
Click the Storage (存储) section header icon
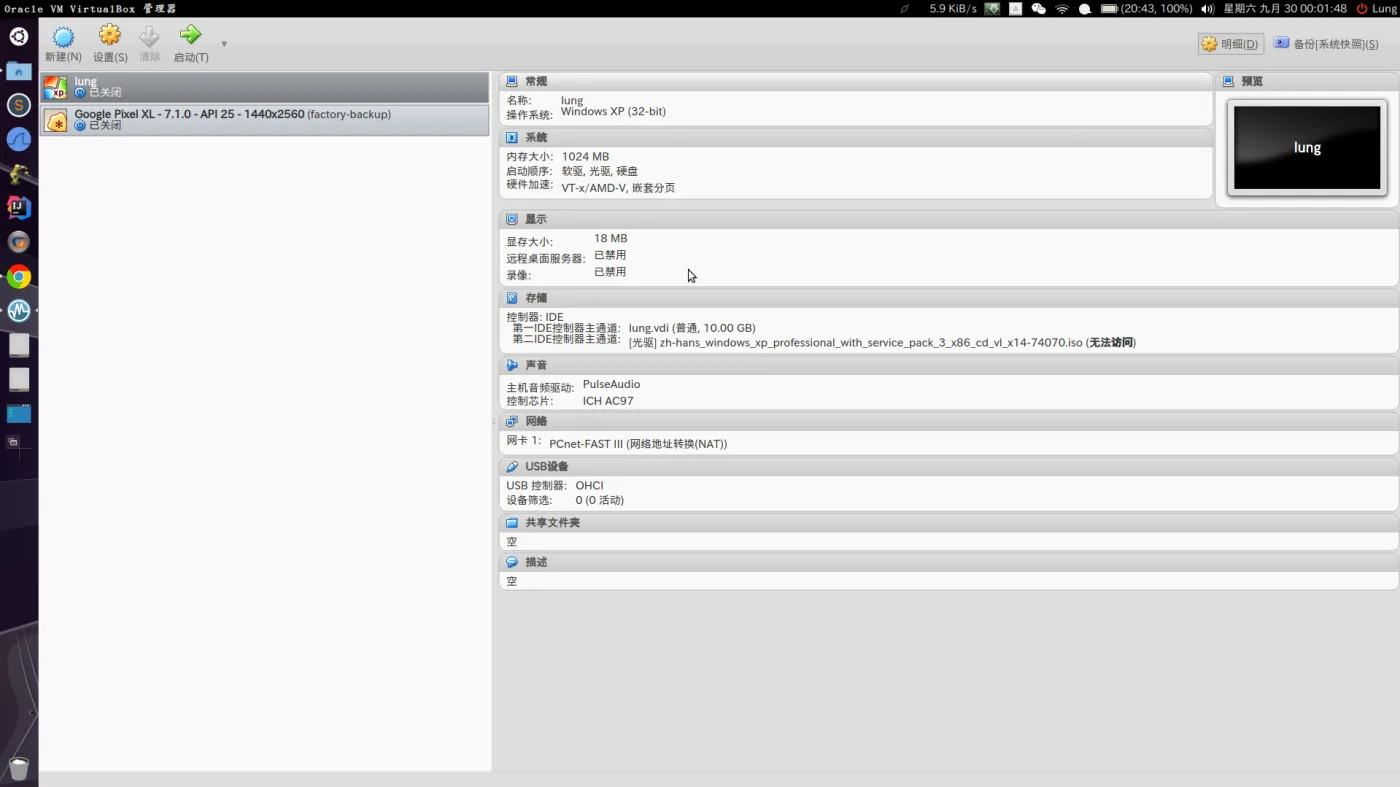point(512,298)
